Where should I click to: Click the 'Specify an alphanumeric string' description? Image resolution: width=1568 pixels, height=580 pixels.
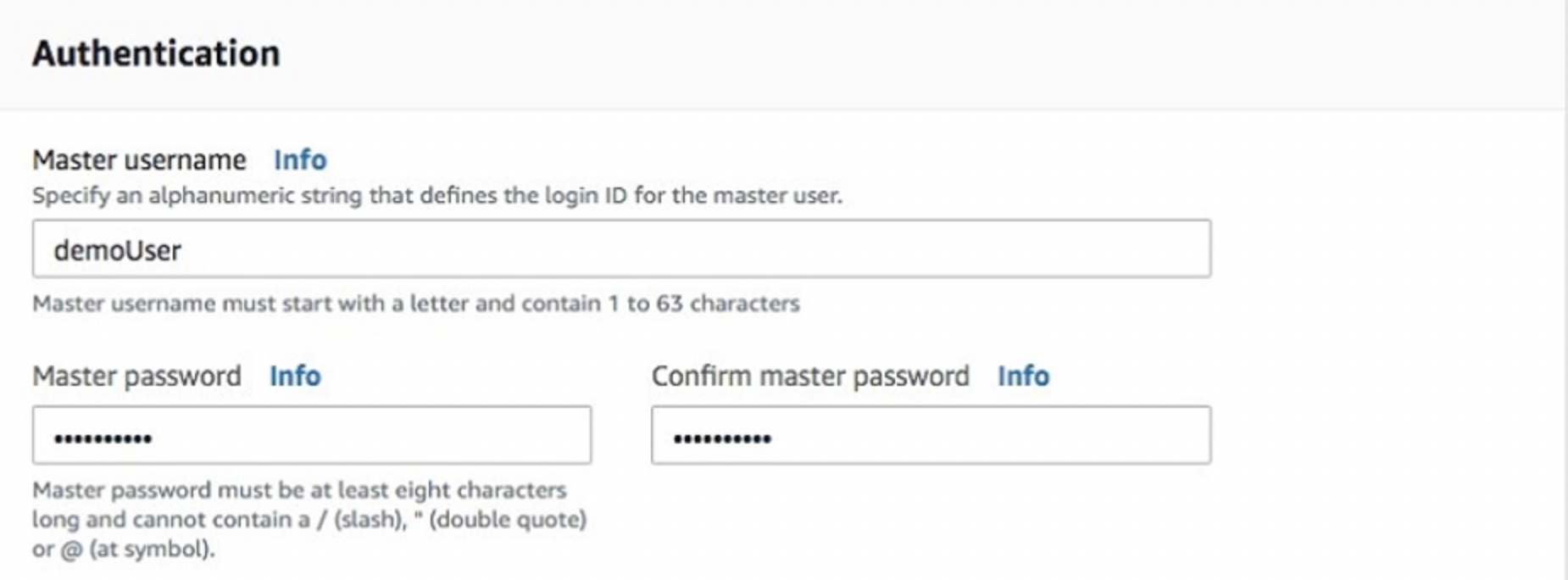pyautogui.click(x=437, y=196)
